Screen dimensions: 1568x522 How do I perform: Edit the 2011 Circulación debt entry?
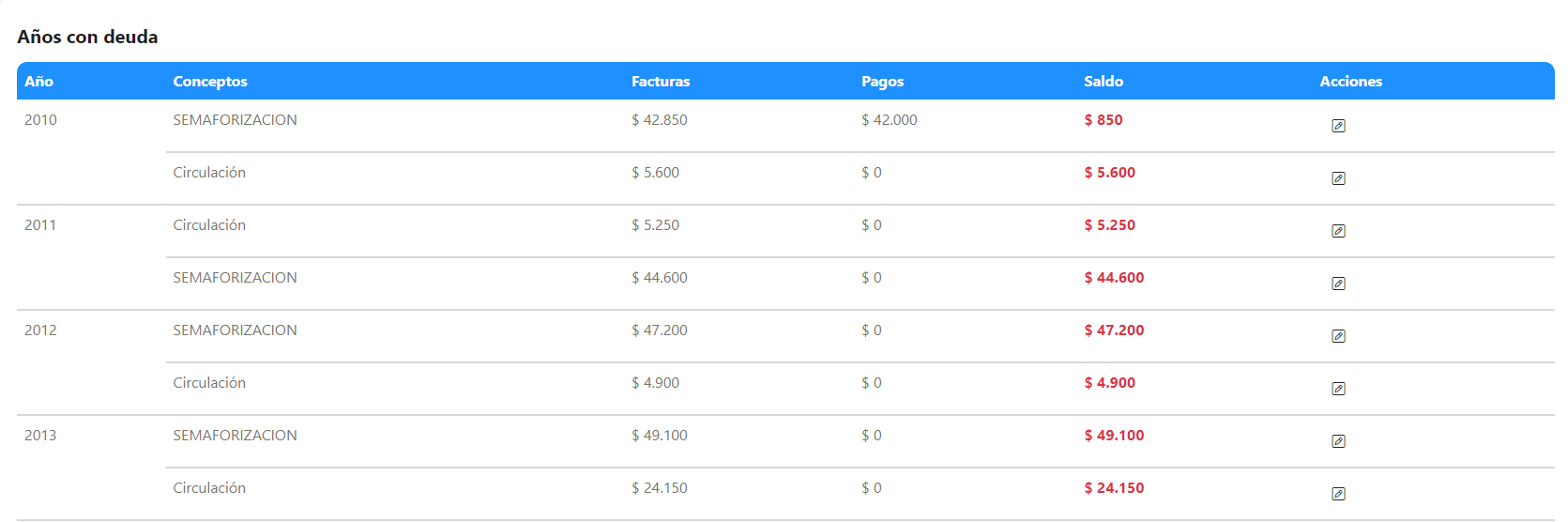1338,231
